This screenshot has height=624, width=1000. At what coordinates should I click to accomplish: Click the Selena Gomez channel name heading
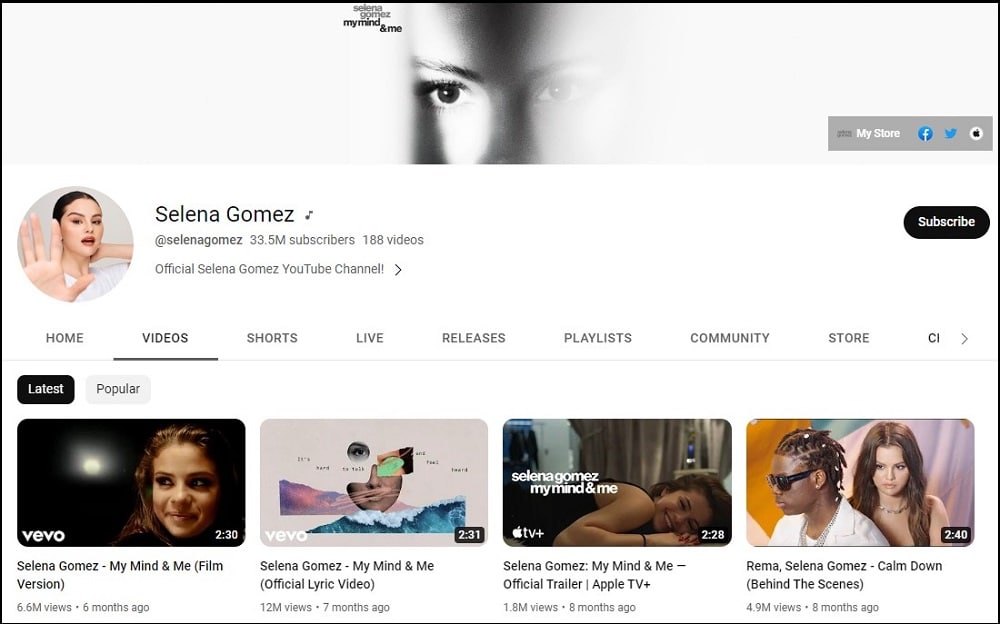click(224, 214)
